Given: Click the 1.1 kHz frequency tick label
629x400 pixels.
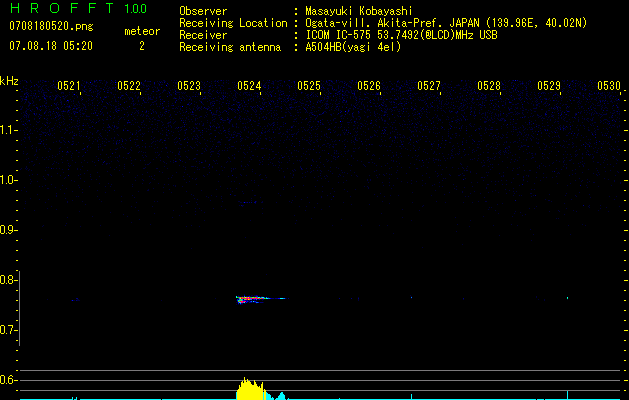Looking at the screenshot, I should pyautogui.click(x=8, y=130).
